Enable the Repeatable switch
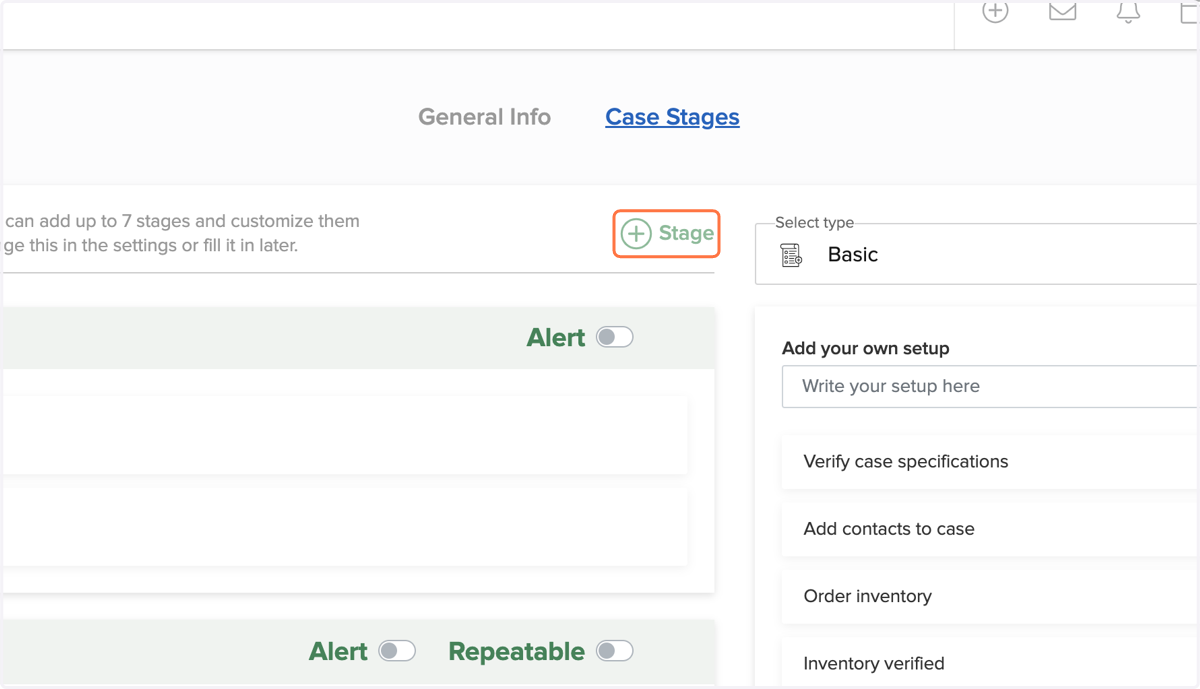 coord(615,651)
